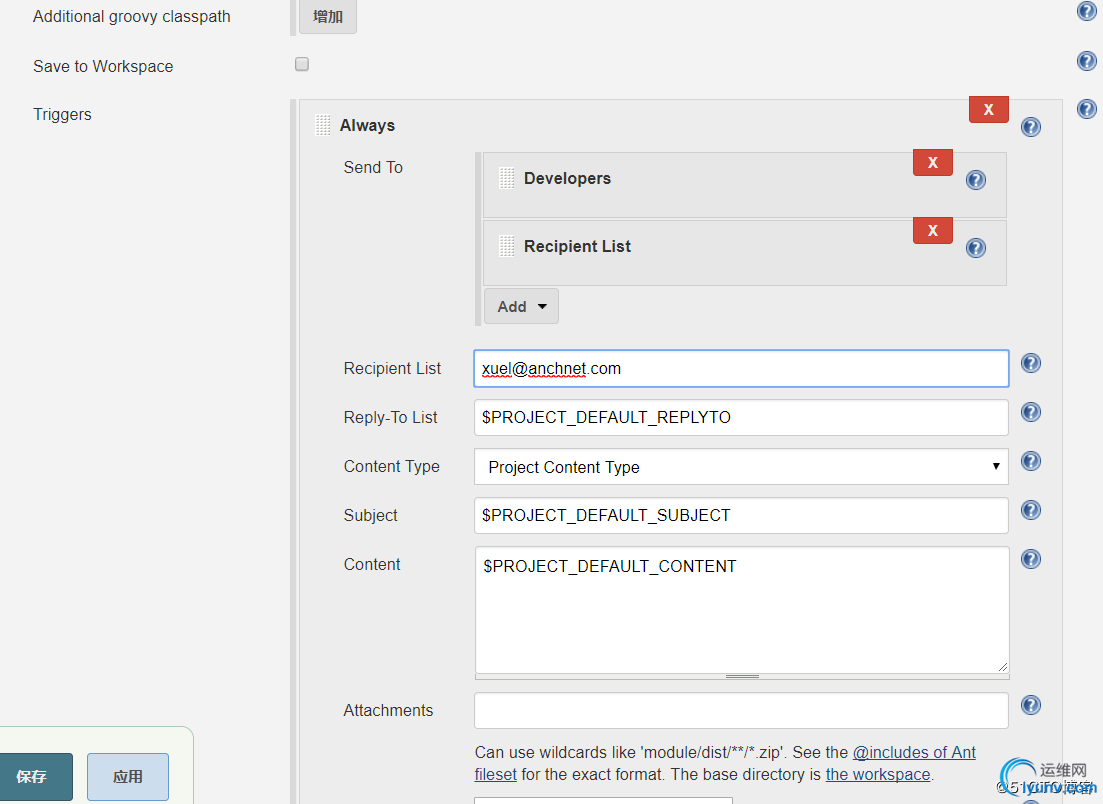The height and width of the screenshot is (804, 1103).
Task: Open help icon in Recipient List block
Action: [x=976, y=248]
